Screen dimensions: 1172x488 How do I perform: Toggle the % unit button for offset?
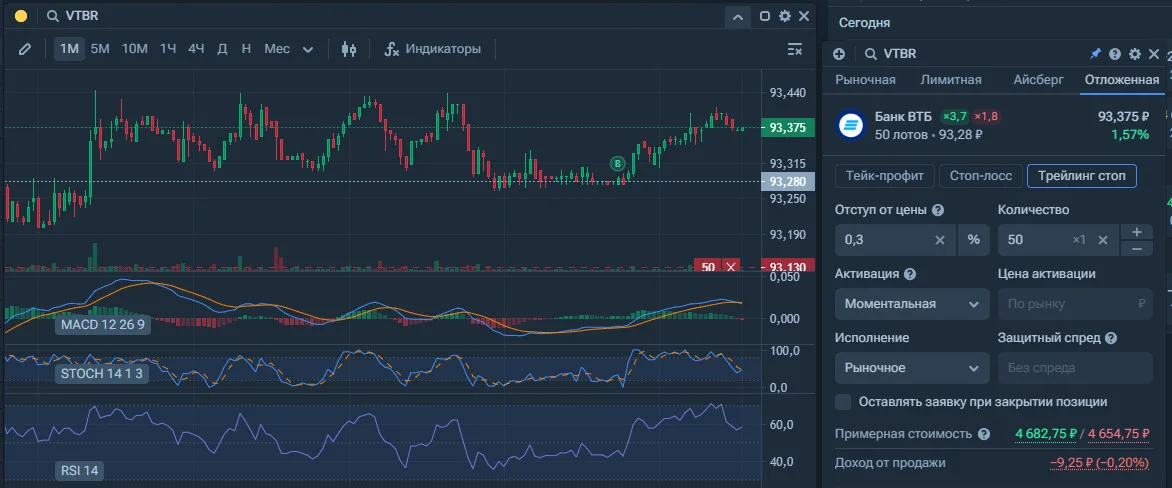click(x=973, y=240)
